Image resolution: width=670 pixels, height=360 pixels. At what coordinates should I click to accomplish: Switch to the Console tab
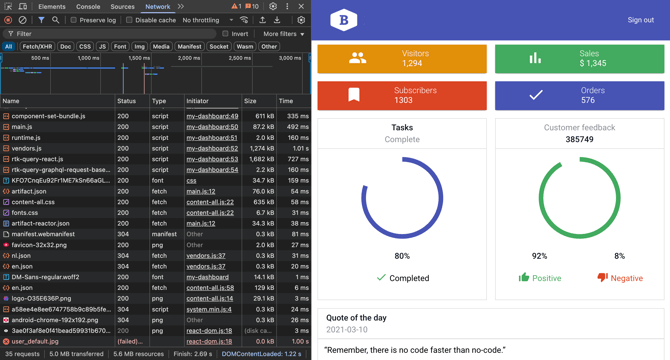[88, 6]
